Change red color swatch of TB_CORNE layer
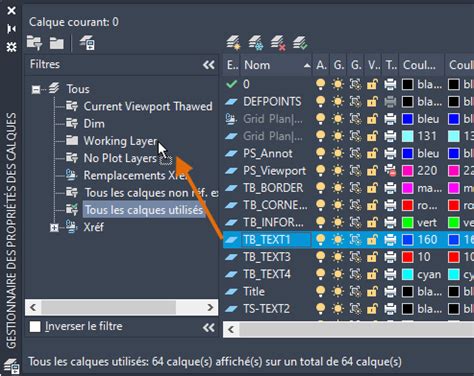The image size is (474, 376). pyautogui.click(x=407, y=205)
